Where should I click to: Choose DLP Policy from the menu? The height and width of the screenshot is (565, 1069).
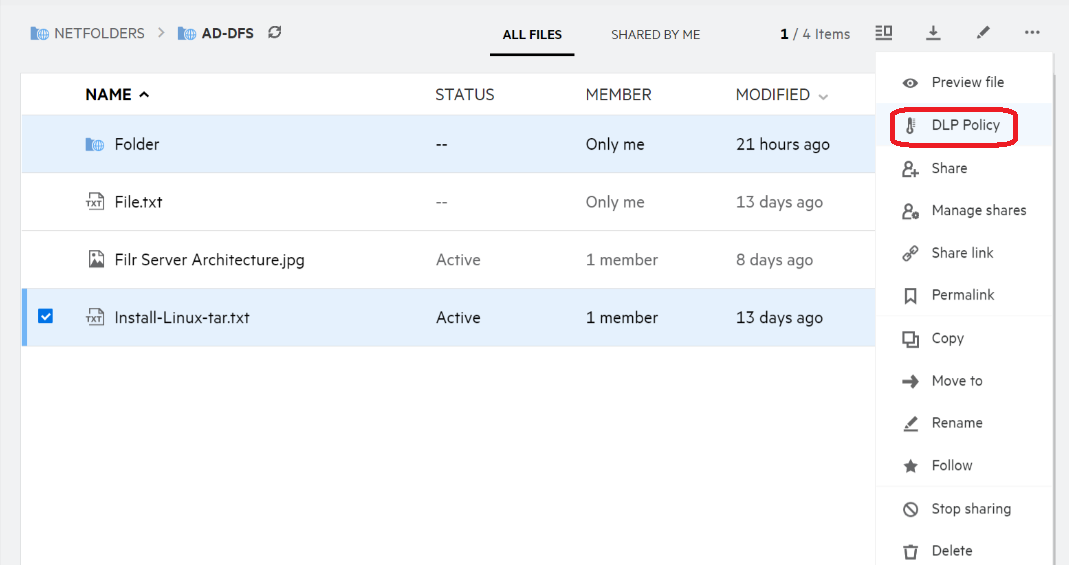[x=964, y=125]
